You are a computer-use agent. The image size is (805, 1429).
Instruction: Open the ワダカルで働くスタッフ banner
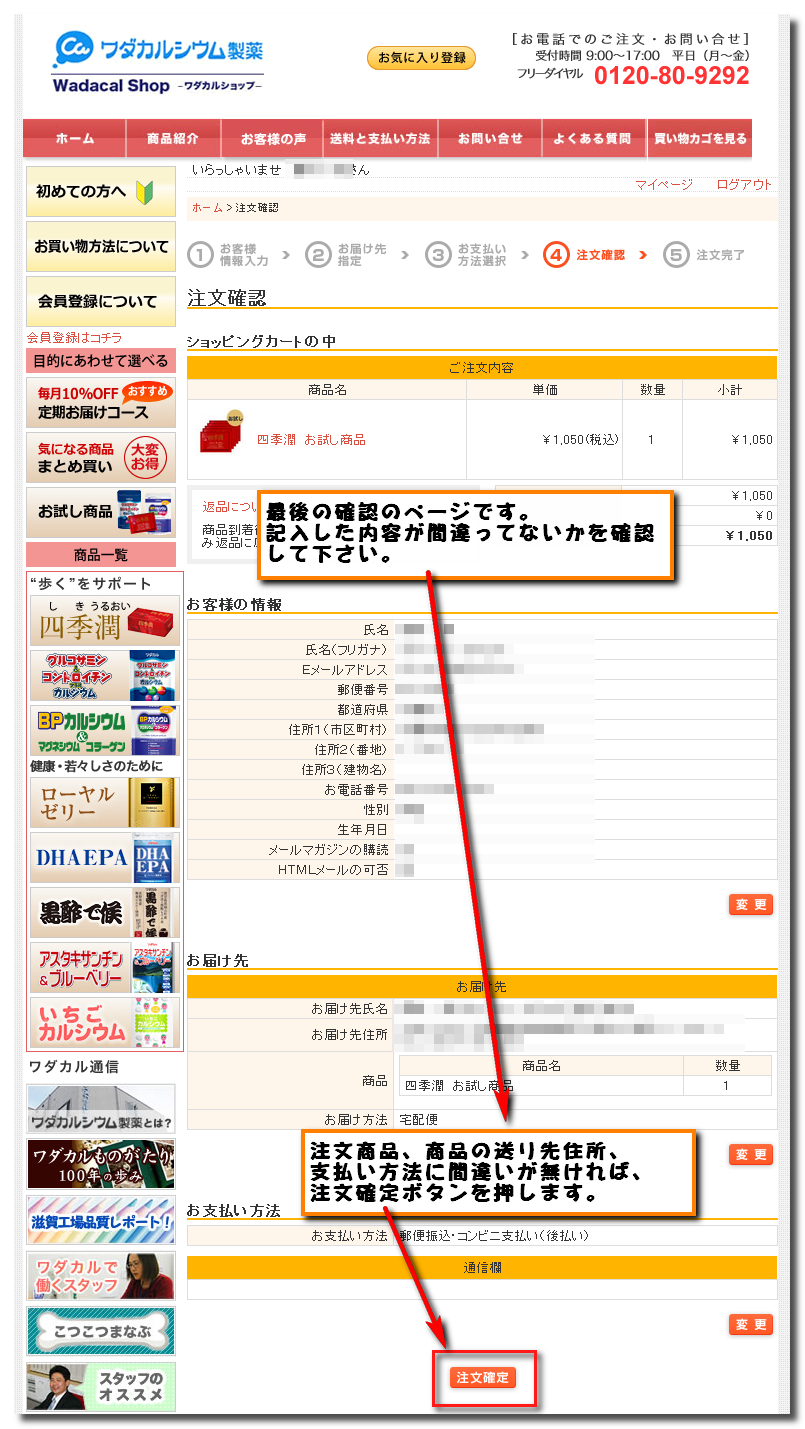click(x=101, y=1275)
